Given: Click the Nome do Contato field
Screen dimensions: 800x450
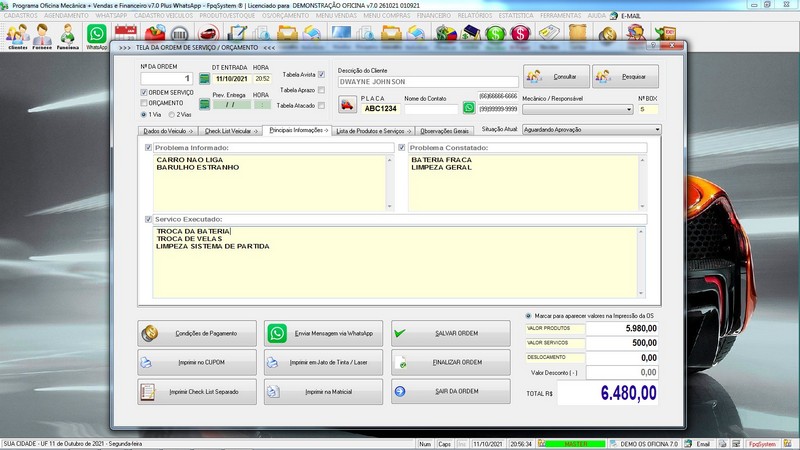Looking at the screenshot, I should pos(431,109).
